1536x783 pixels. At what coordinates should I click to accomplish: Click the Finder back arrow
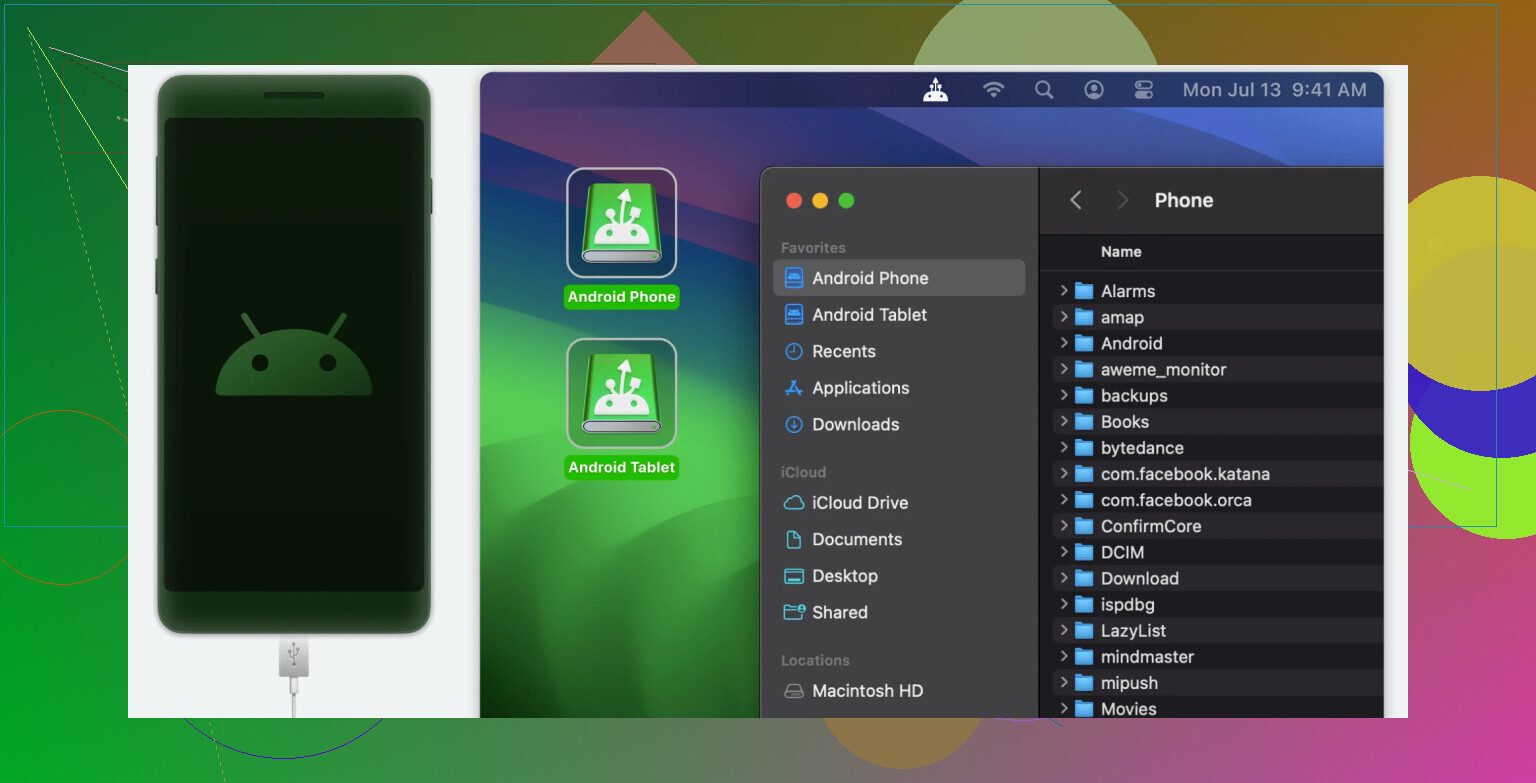pyautogui.click(x=1076, y=200)
